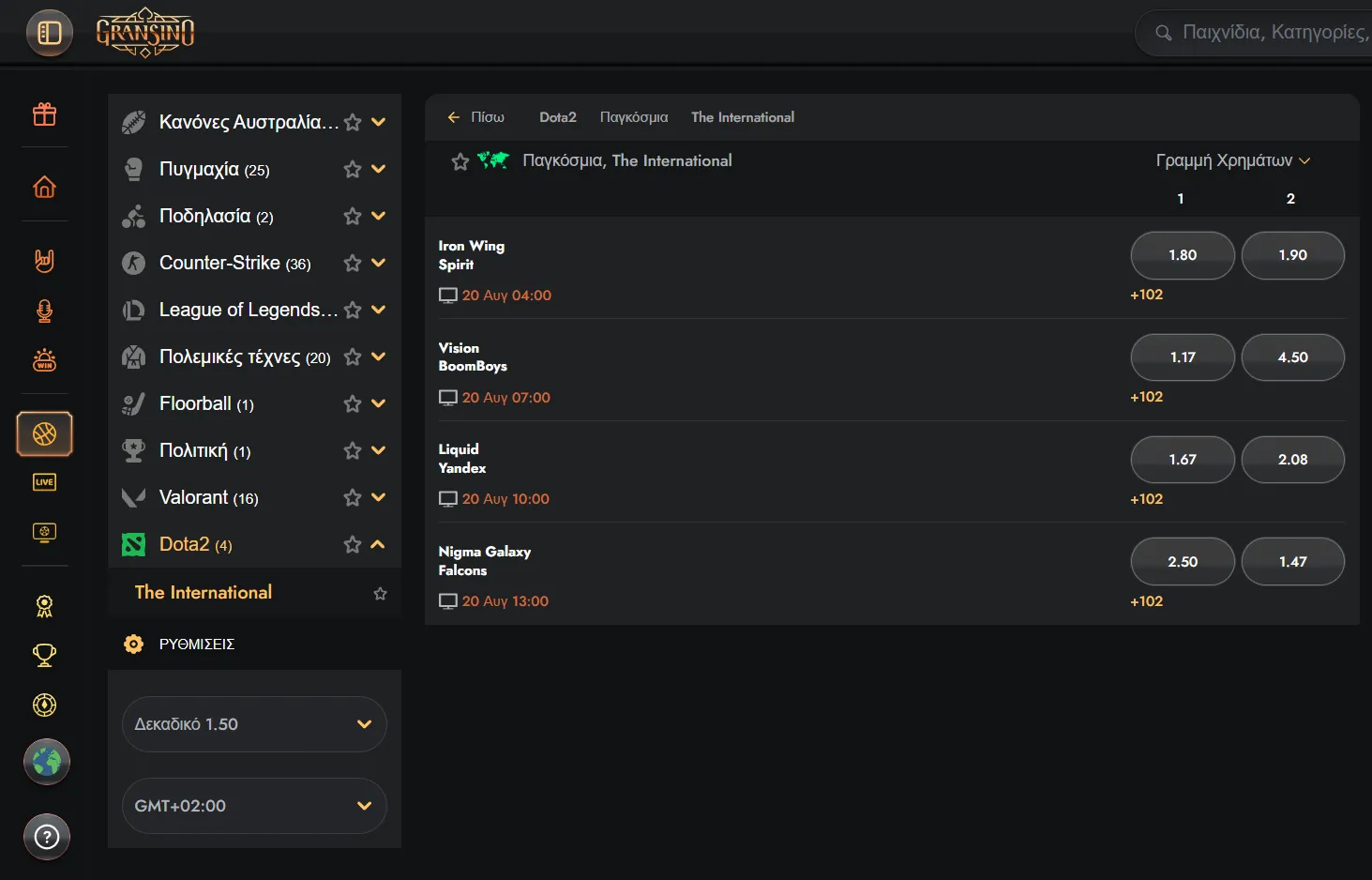The height and width of the screenshot is (880, 1372).
Task: Open the Iron Wing vs Spirit match
Action: [x=472, y=255]
